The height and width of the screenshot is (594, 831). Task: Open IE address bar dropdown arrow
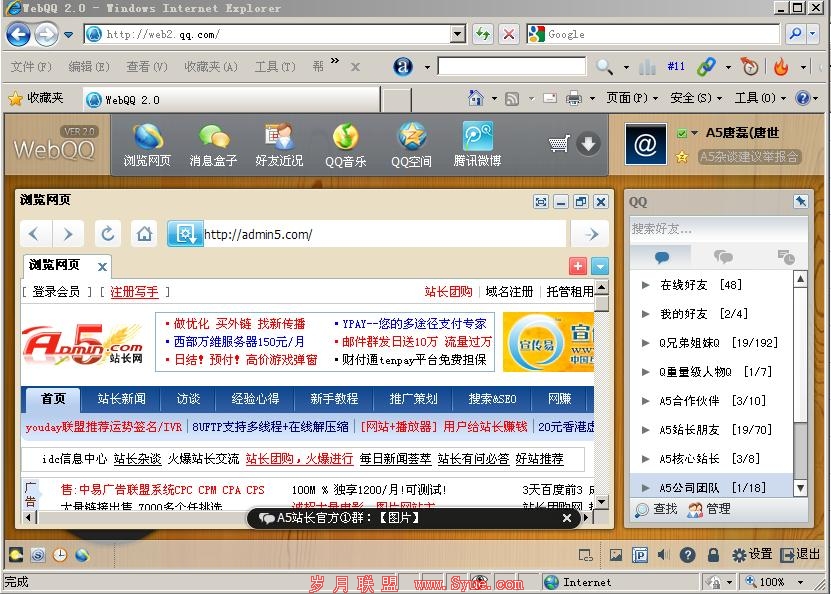click(x=457, y=34)
